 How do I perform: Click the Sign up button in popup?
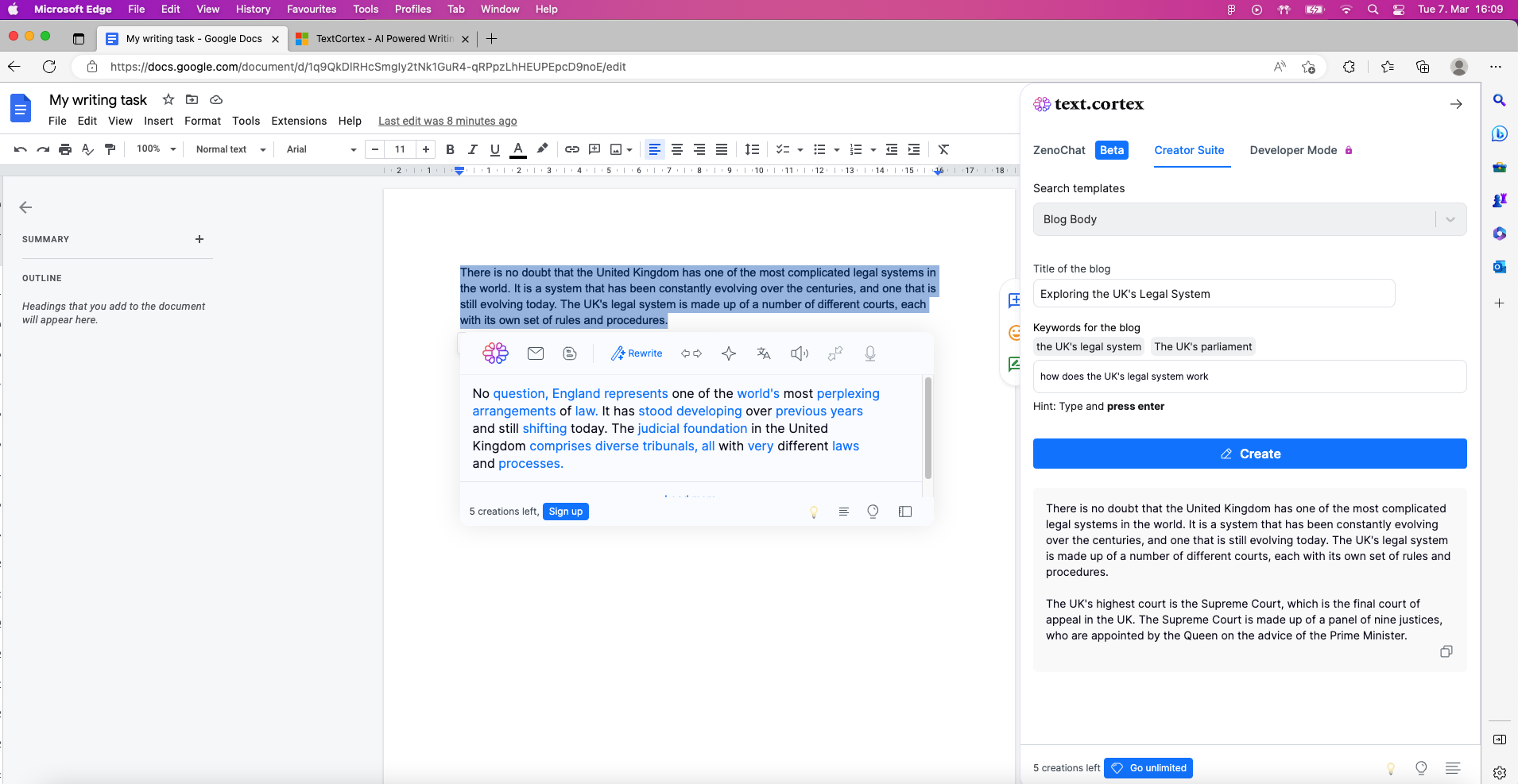pos(566,512)
